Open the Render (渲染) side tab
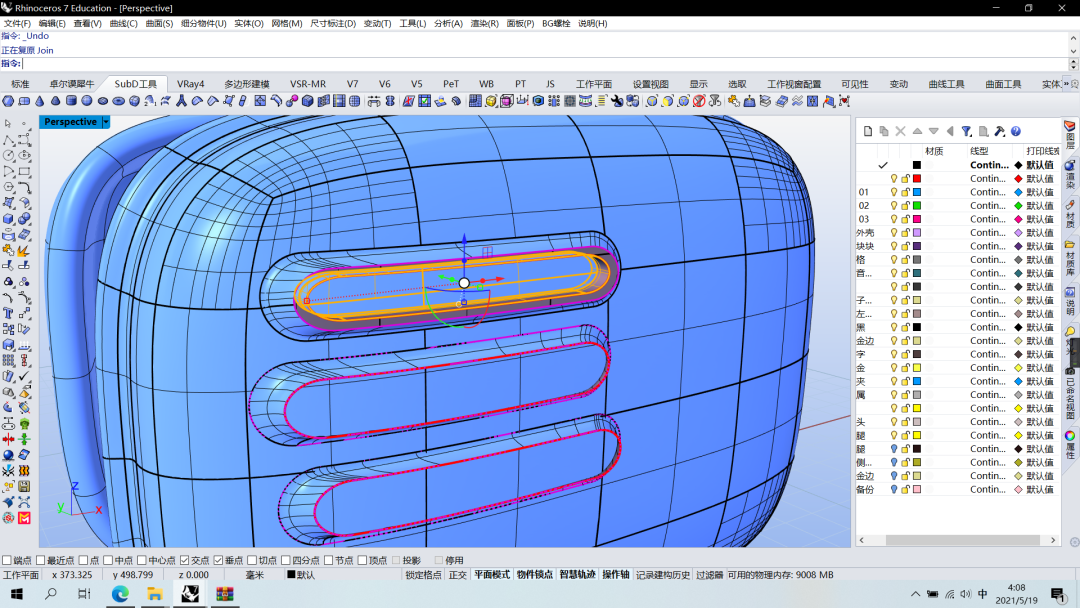The height and width of the screenshot is (608, 1080). coord(1070,175)
